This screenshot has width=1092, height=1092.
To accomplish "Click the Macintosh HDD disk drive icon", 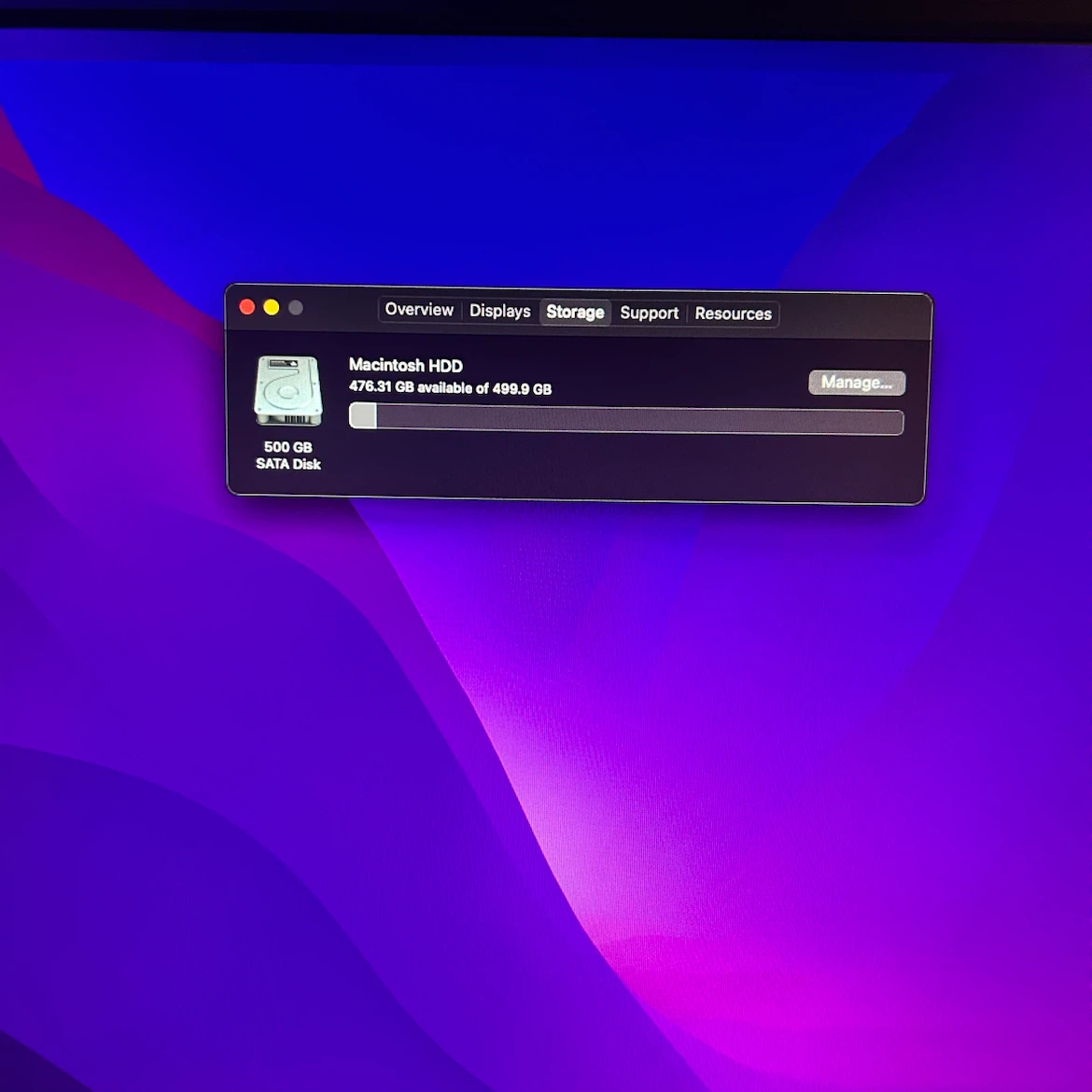I will [x=287, y=391].
